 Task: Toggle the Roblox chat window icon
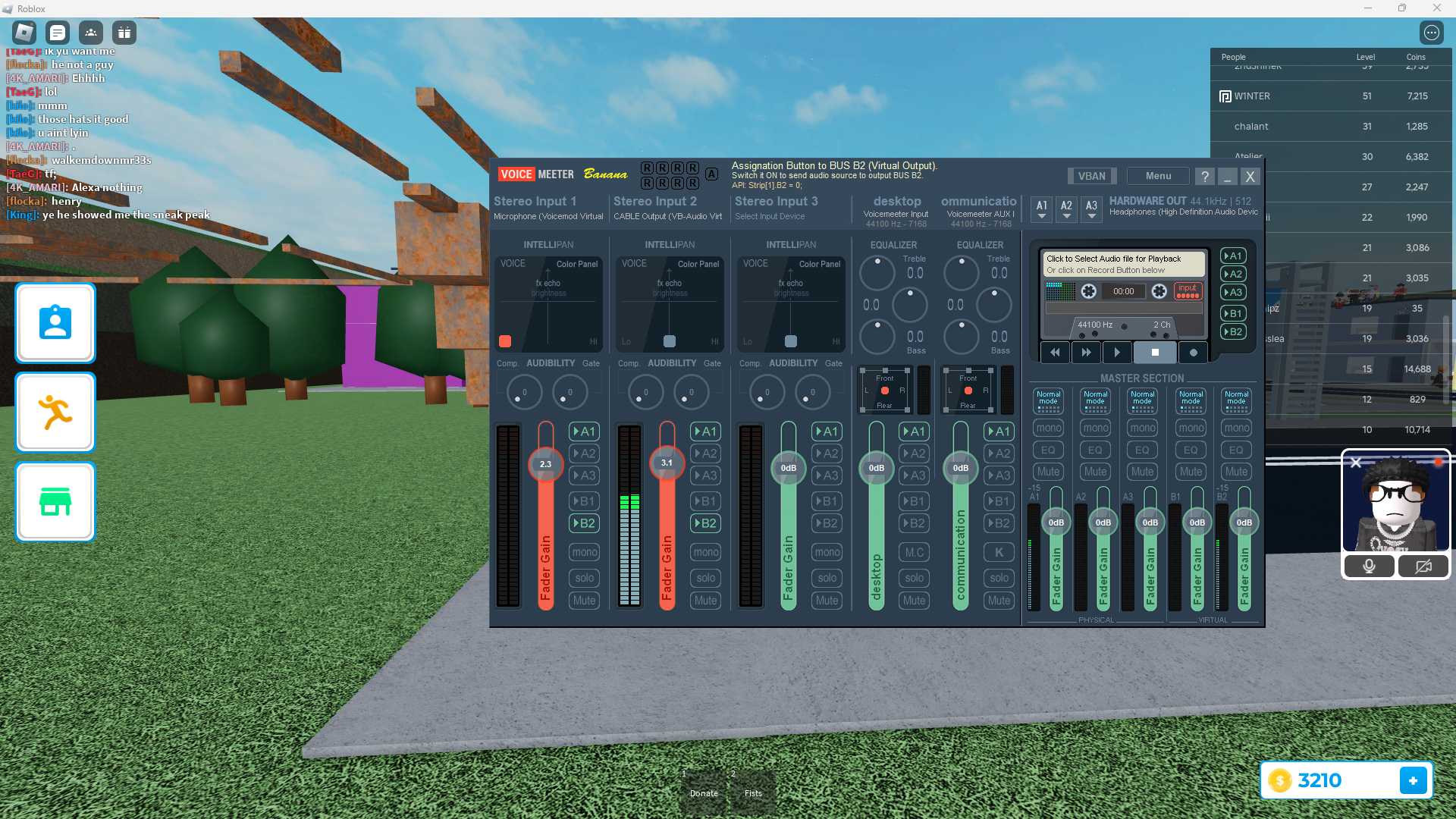[x=58, y=33]
